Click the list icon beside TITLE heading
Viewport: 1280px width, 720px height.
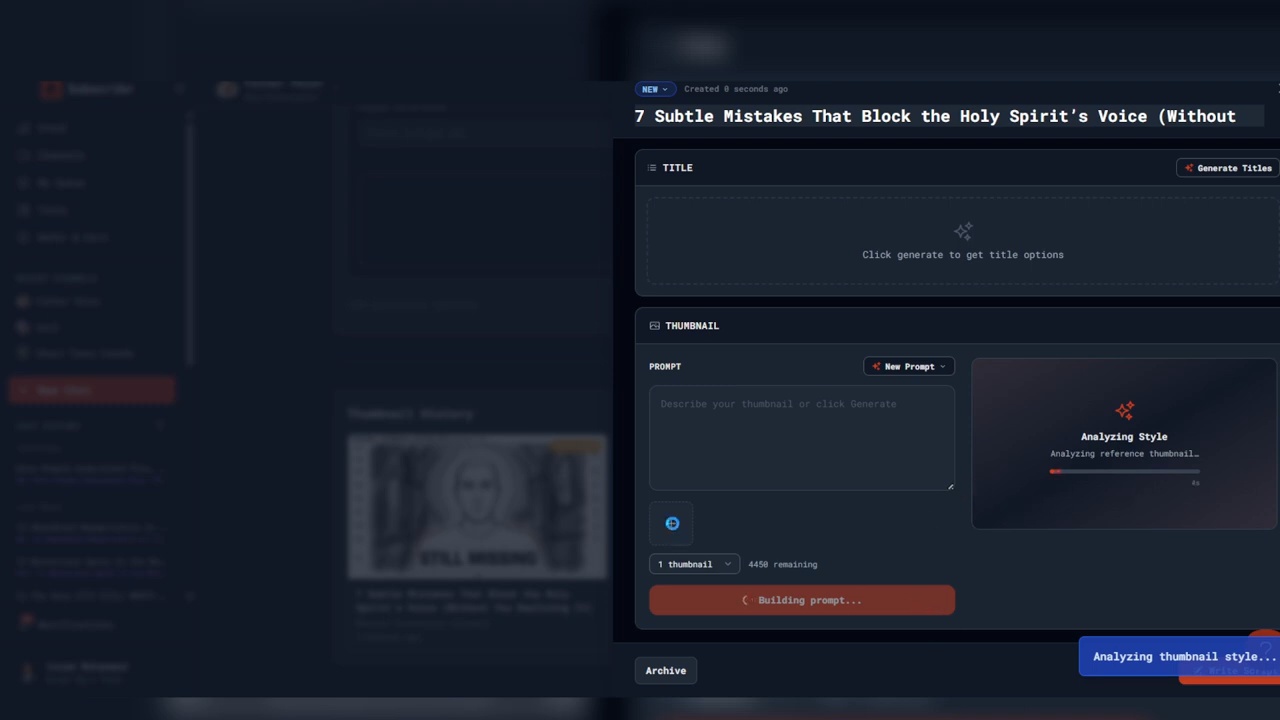pos(652,168)
